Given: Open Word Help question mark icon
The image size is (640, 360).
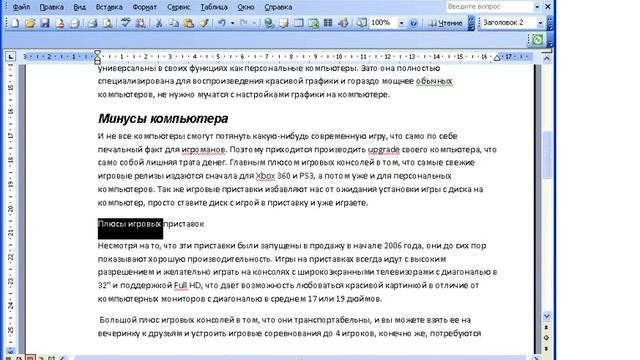Looking at the screenshot, I should (413, 23).
